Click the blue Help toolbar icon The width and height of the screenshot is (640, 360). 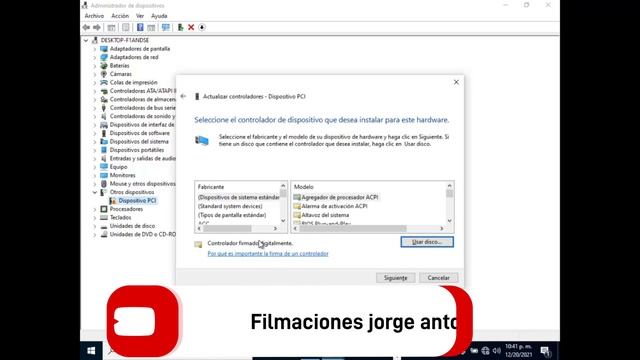[140, 27]
